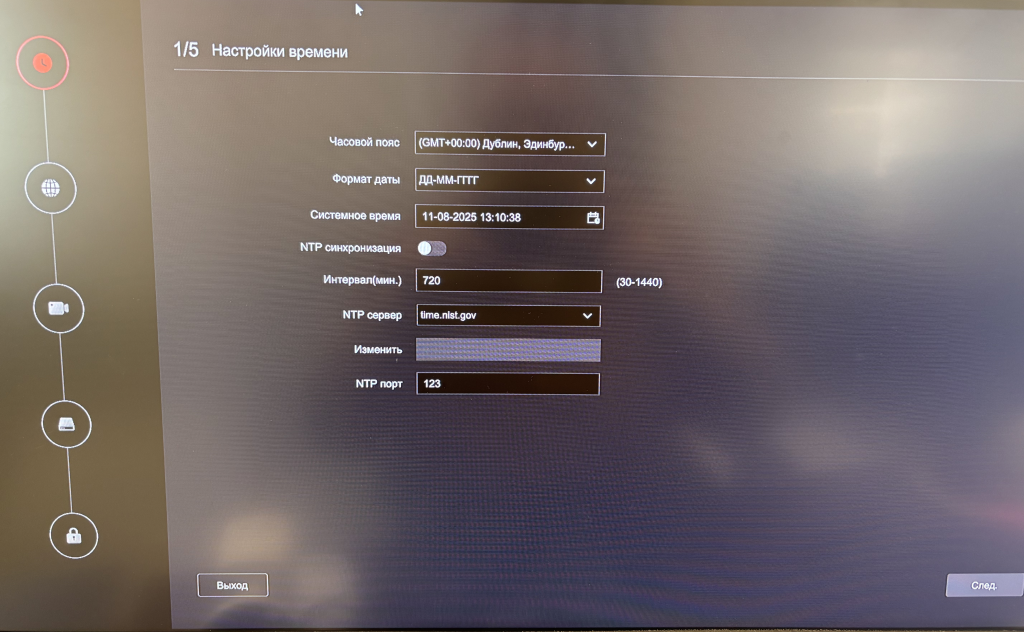Image resolution: width=1024 pixels, height=632 pixels.
Task: Open calendar picker in system time field
Action: click(x=593, y=217)
